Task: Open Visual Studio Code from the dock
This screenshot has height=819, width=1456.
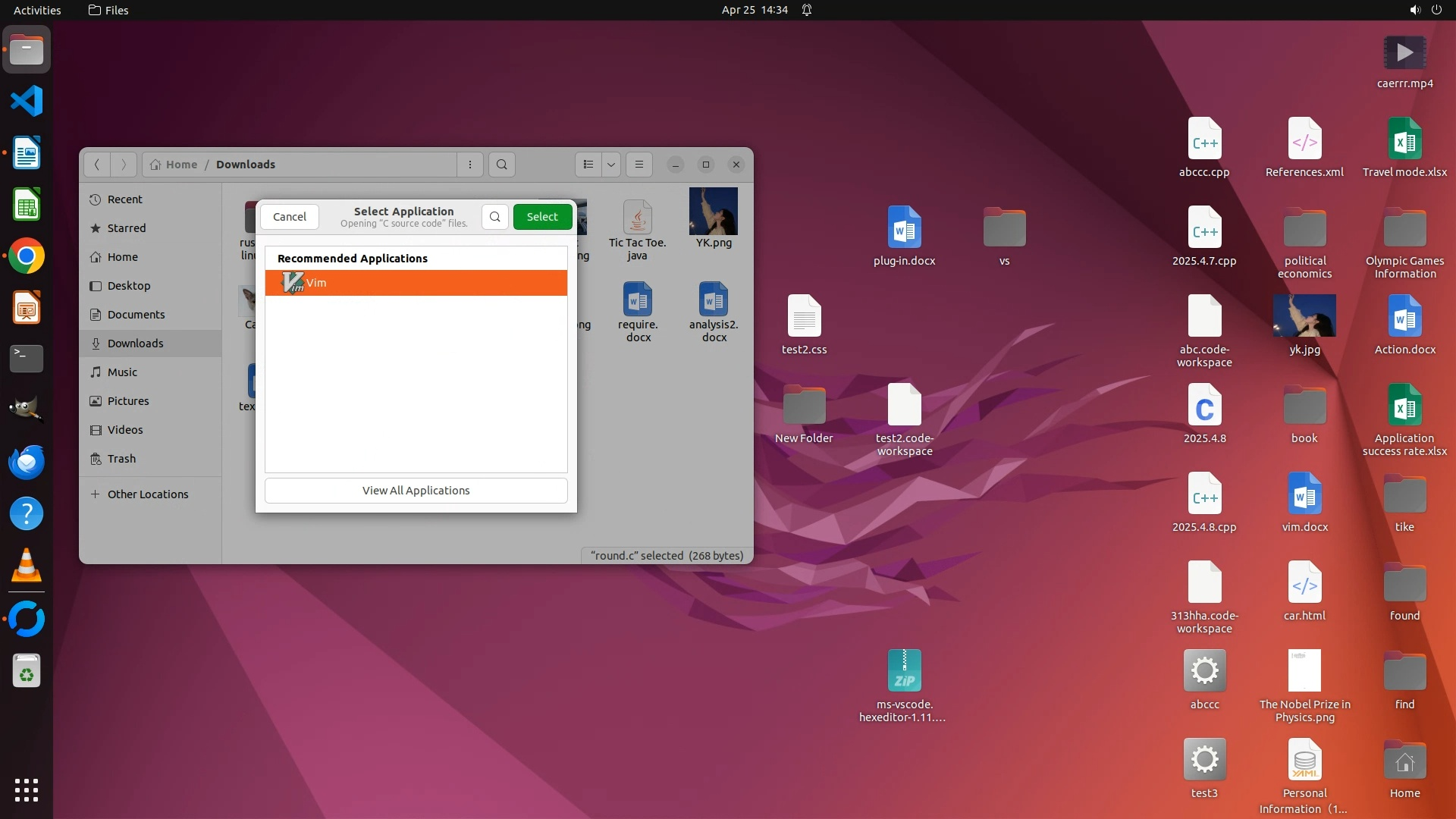Action: coord(27,101)
